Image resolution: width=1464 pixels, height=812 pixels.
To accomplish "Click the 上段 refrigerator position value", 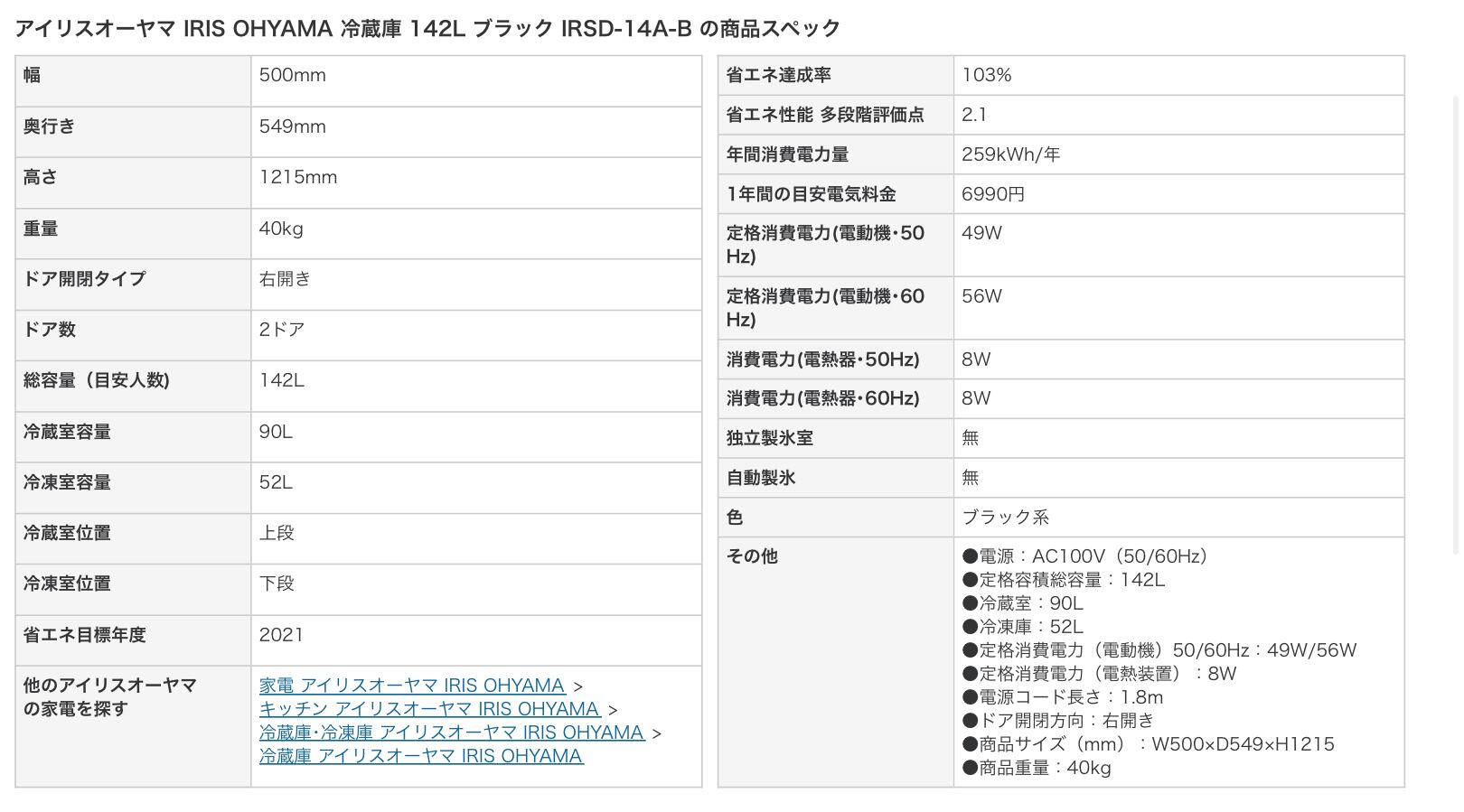I will coord(277,533).
